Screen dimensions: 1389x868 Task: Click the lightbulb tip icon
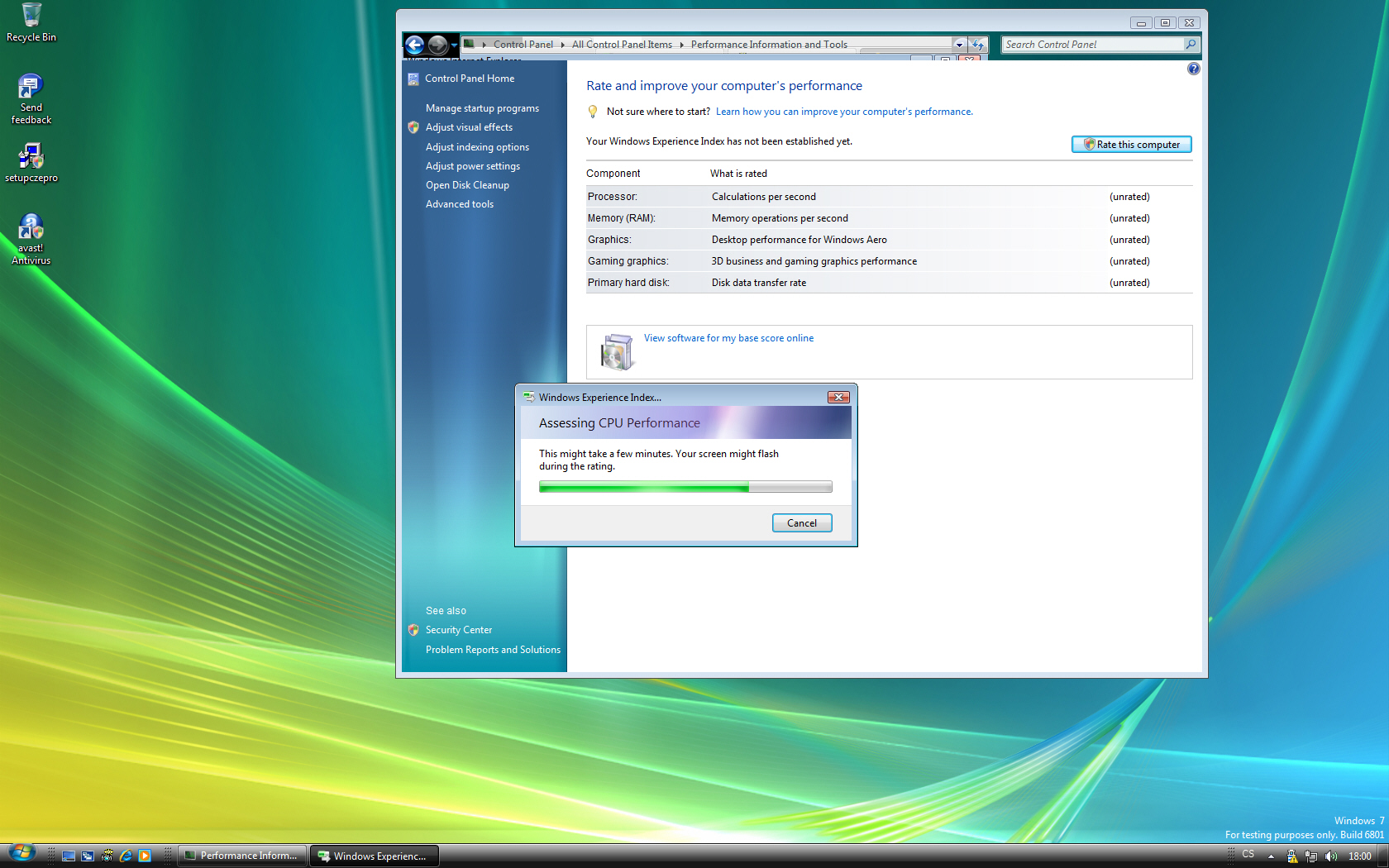tap(592, 112)
